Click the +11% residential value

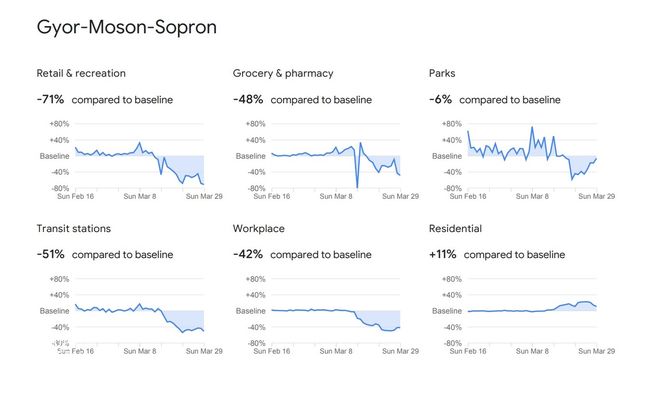[442, 254]
